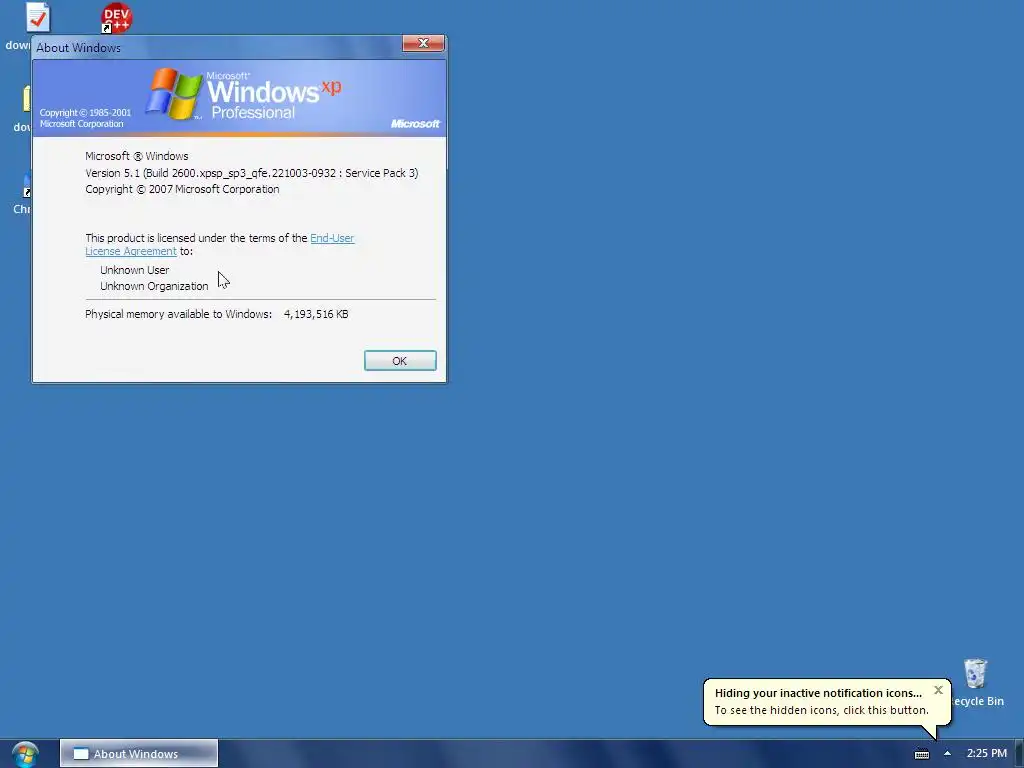
Task: Click the Windows XP Professional banner logo
Action: (x=243, y=94)
